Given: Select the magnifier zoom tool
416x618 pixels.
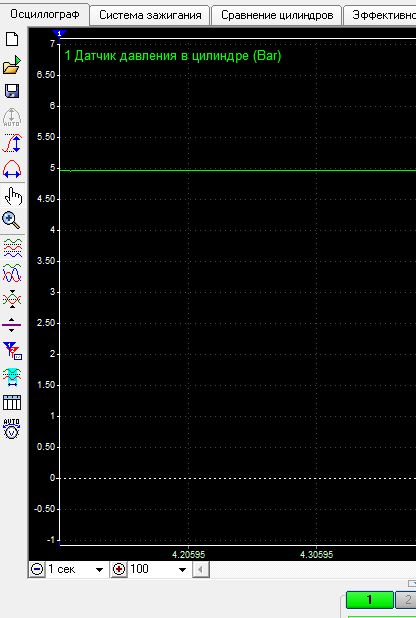Looking at the screenshot, I should click(11, 220).
